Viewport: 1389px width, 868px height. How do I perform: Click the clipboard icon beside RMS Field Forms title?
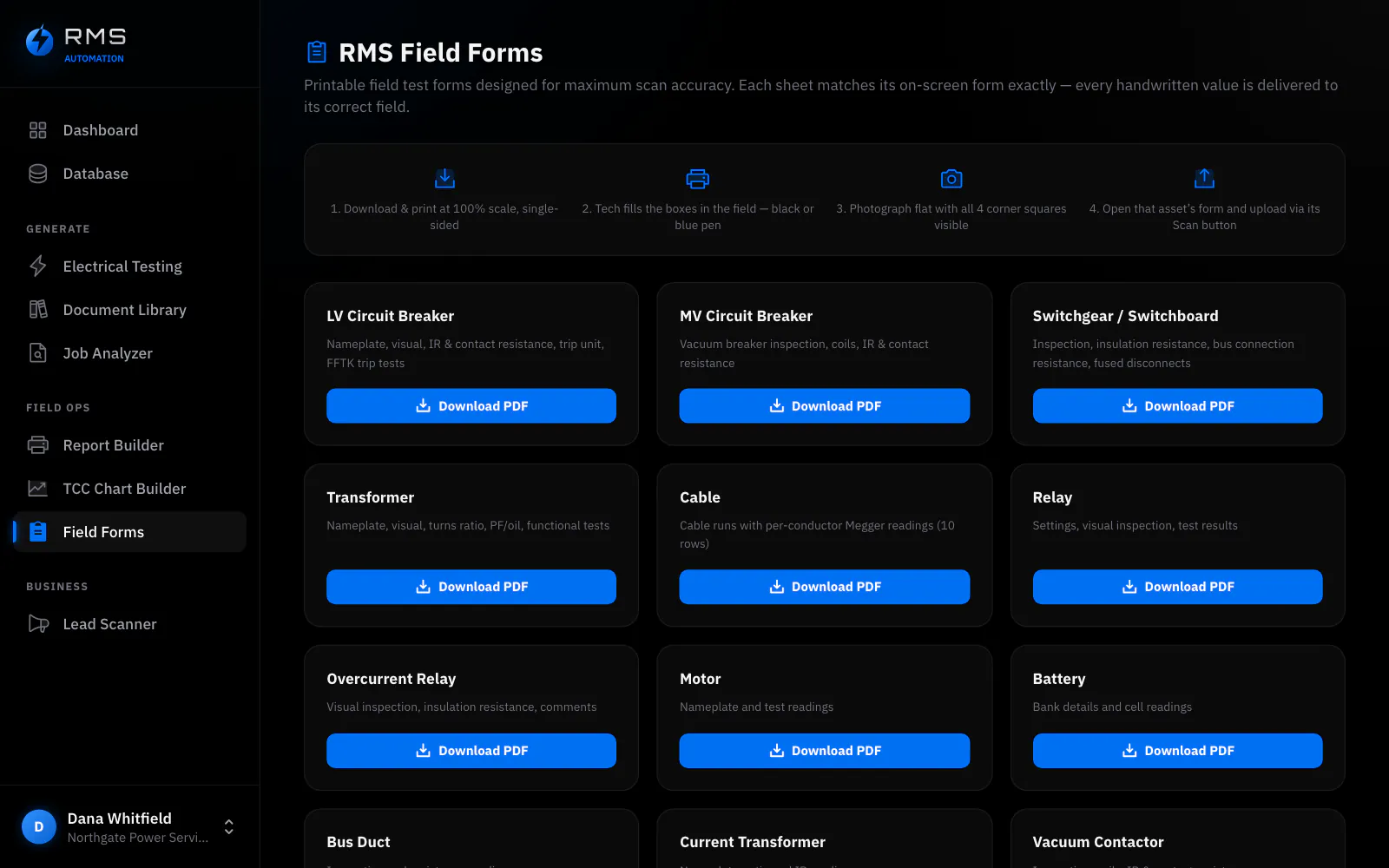point(317,52)
